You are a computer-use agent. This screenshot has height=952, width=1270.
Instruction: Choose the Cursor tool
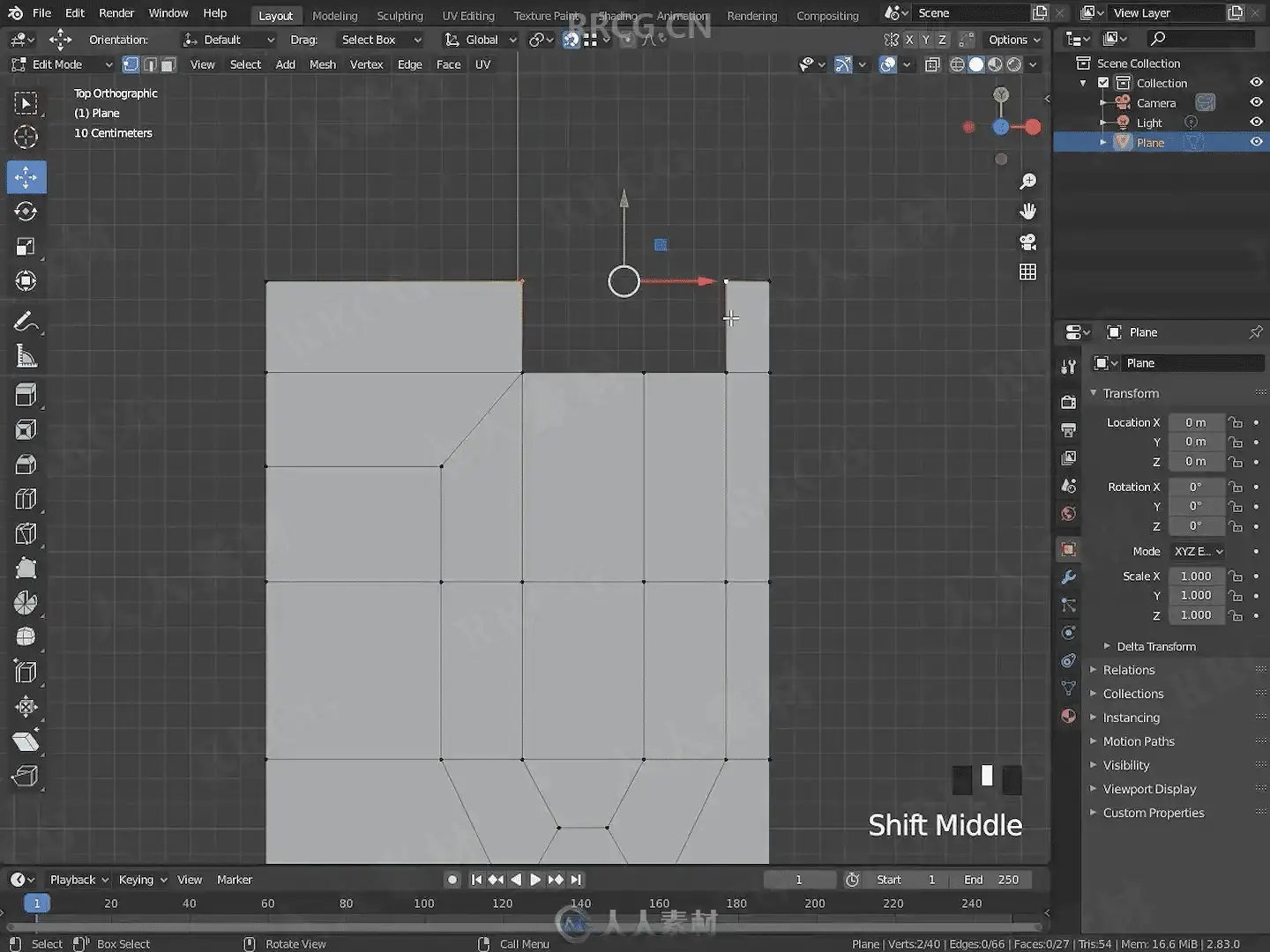[x=26, y=138]
